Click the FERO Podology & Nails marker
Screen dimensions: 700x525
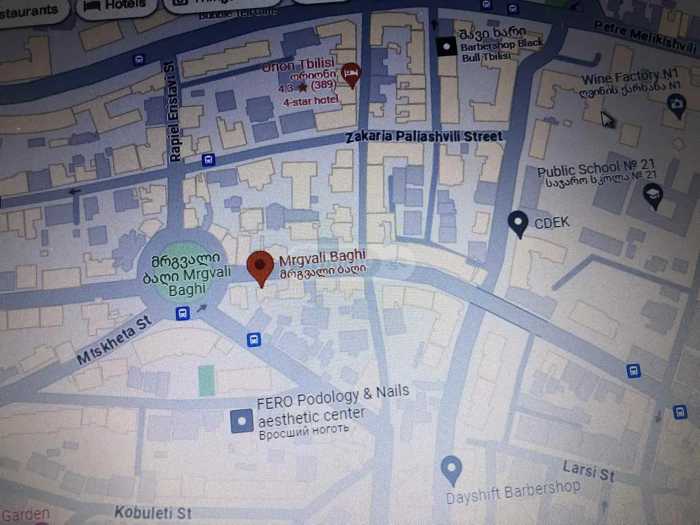click(242, 421)
